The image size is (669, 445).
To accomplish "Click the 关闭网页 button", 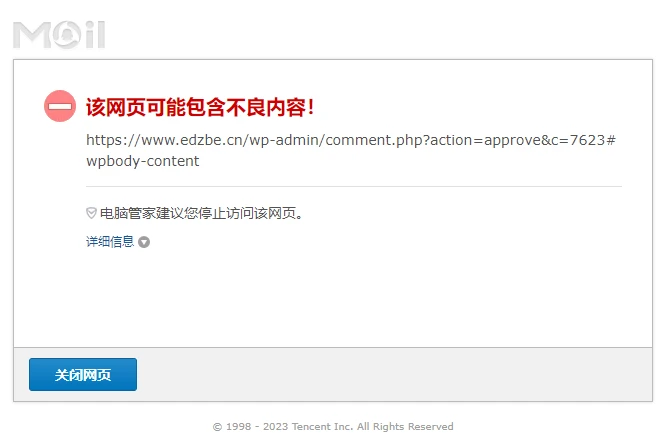I will click(83, 374).
